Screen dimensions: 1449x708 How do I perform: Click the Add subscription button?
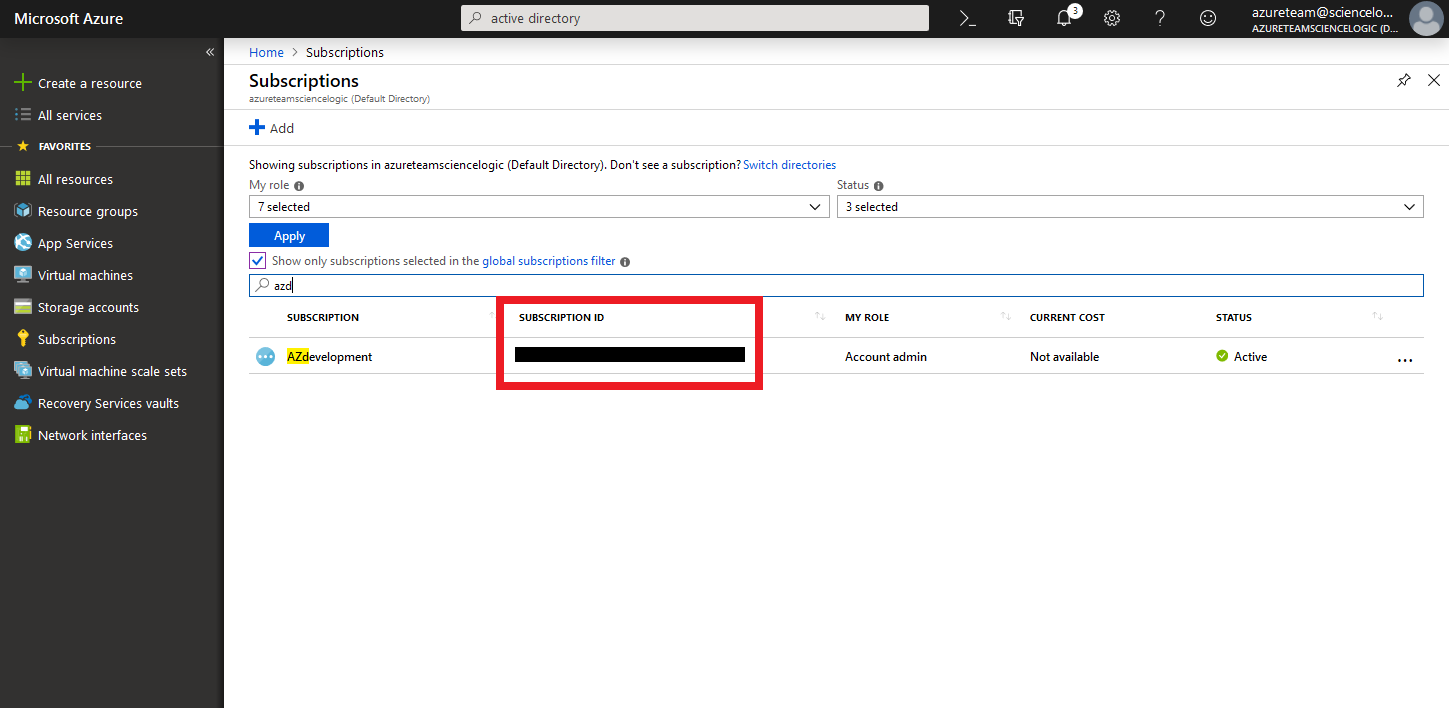tap(272, 128)
